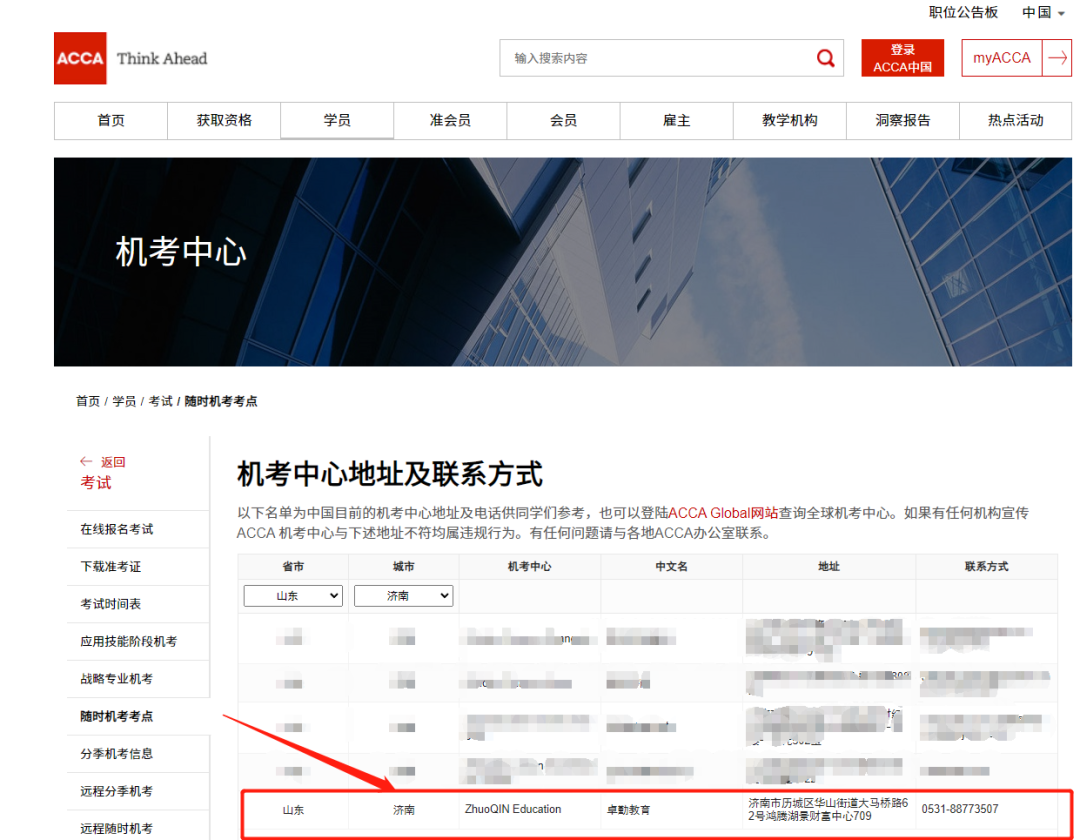The image size is (1080, 840).
Task: Open the 热点活动 navigation tab
Action: (x=1015, y=120)
